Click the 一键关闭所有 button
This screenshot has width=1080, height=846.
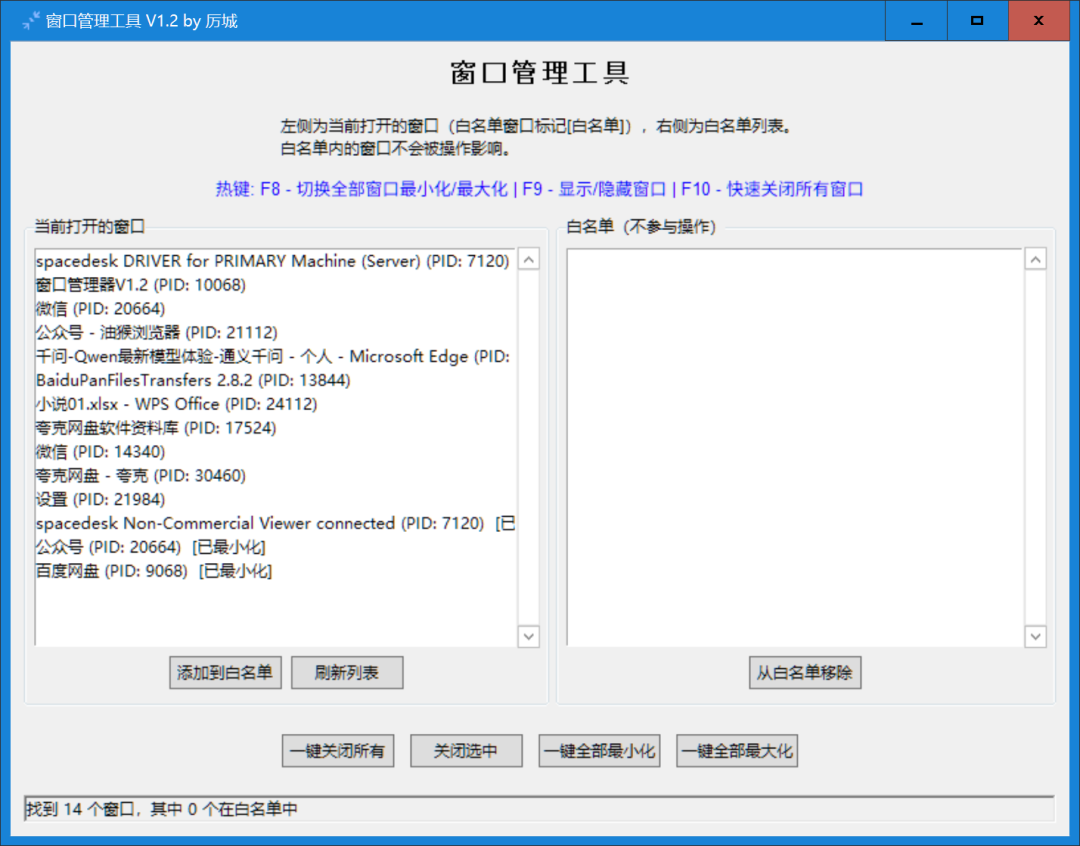click(x=338, y=751)
